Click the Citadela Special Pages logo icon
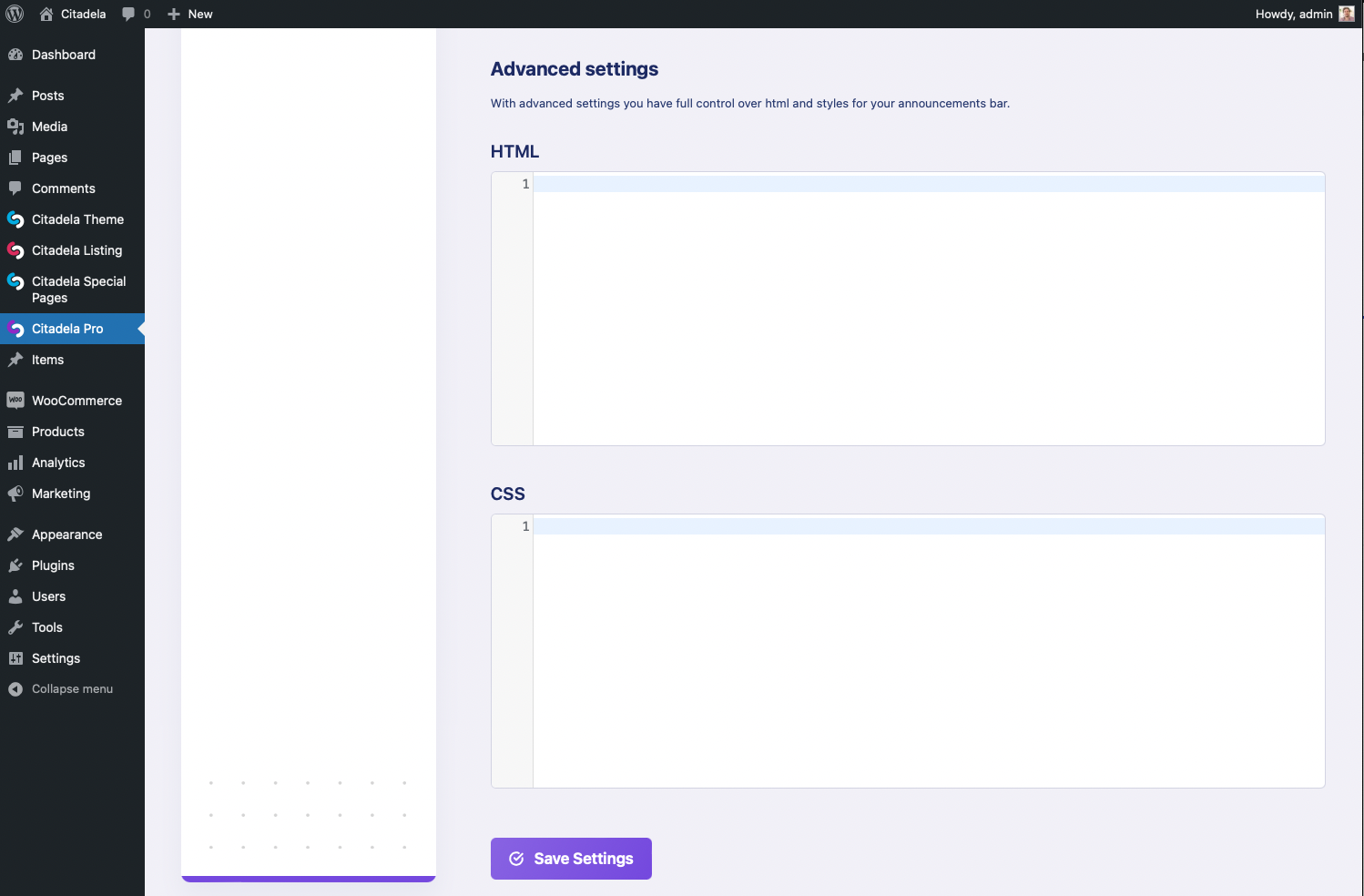This screenshot has width=1364, height=896. click(x=15, y=281)
